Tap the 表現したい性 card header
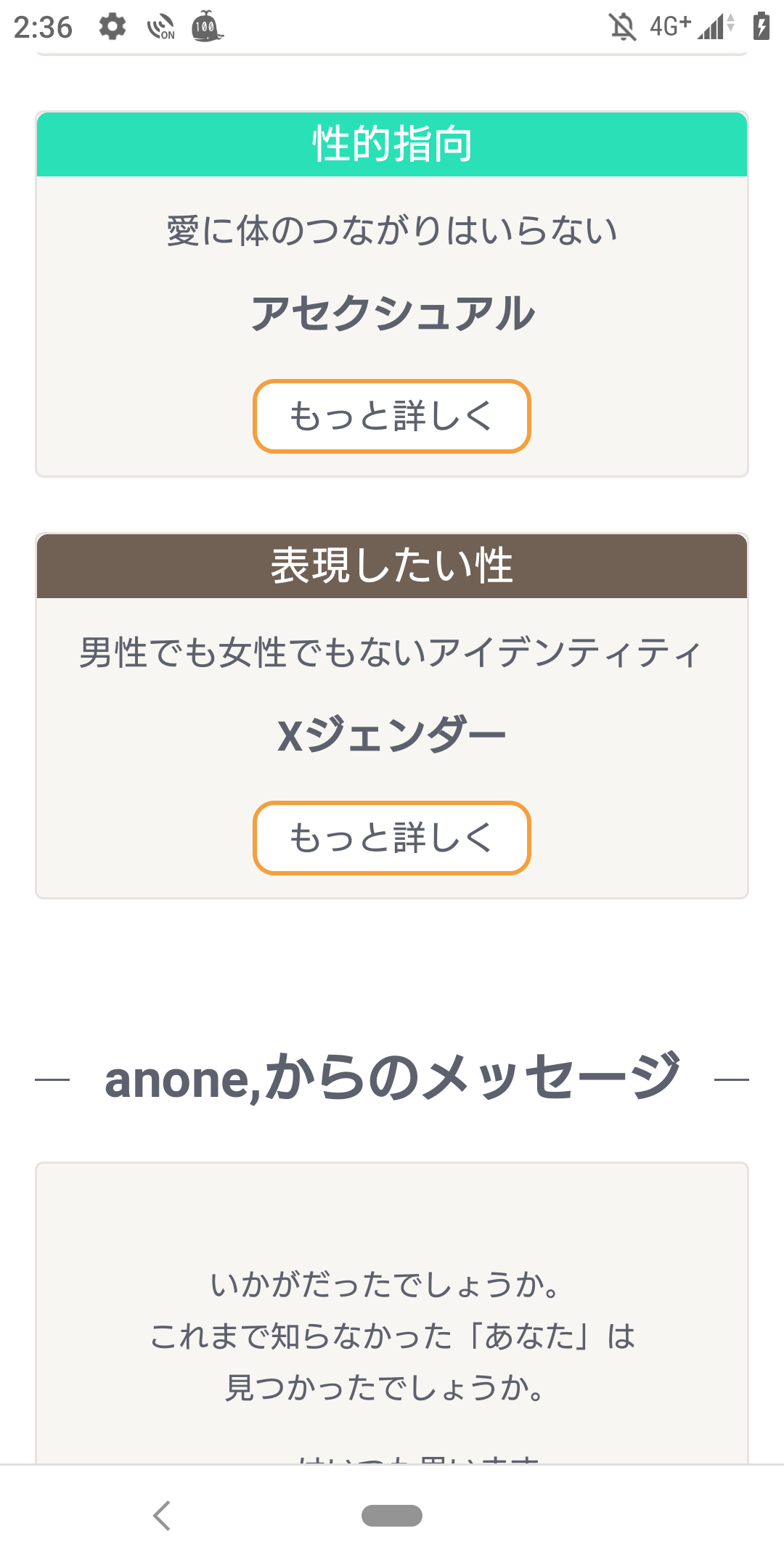The width and height of the screenshot is (784, 1568). click(392, 565)
